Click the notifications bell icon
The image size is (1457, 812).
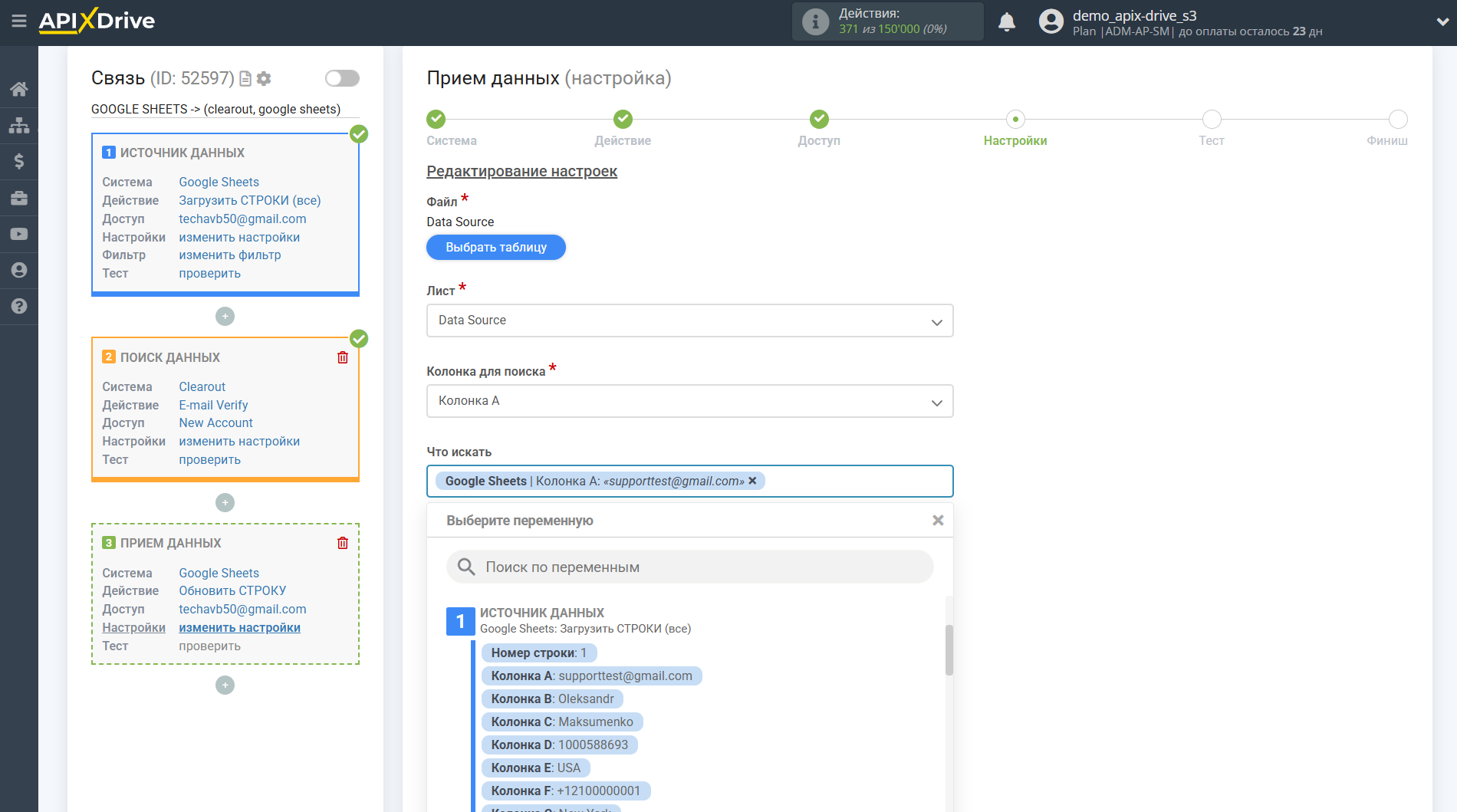click(1006, 22)
